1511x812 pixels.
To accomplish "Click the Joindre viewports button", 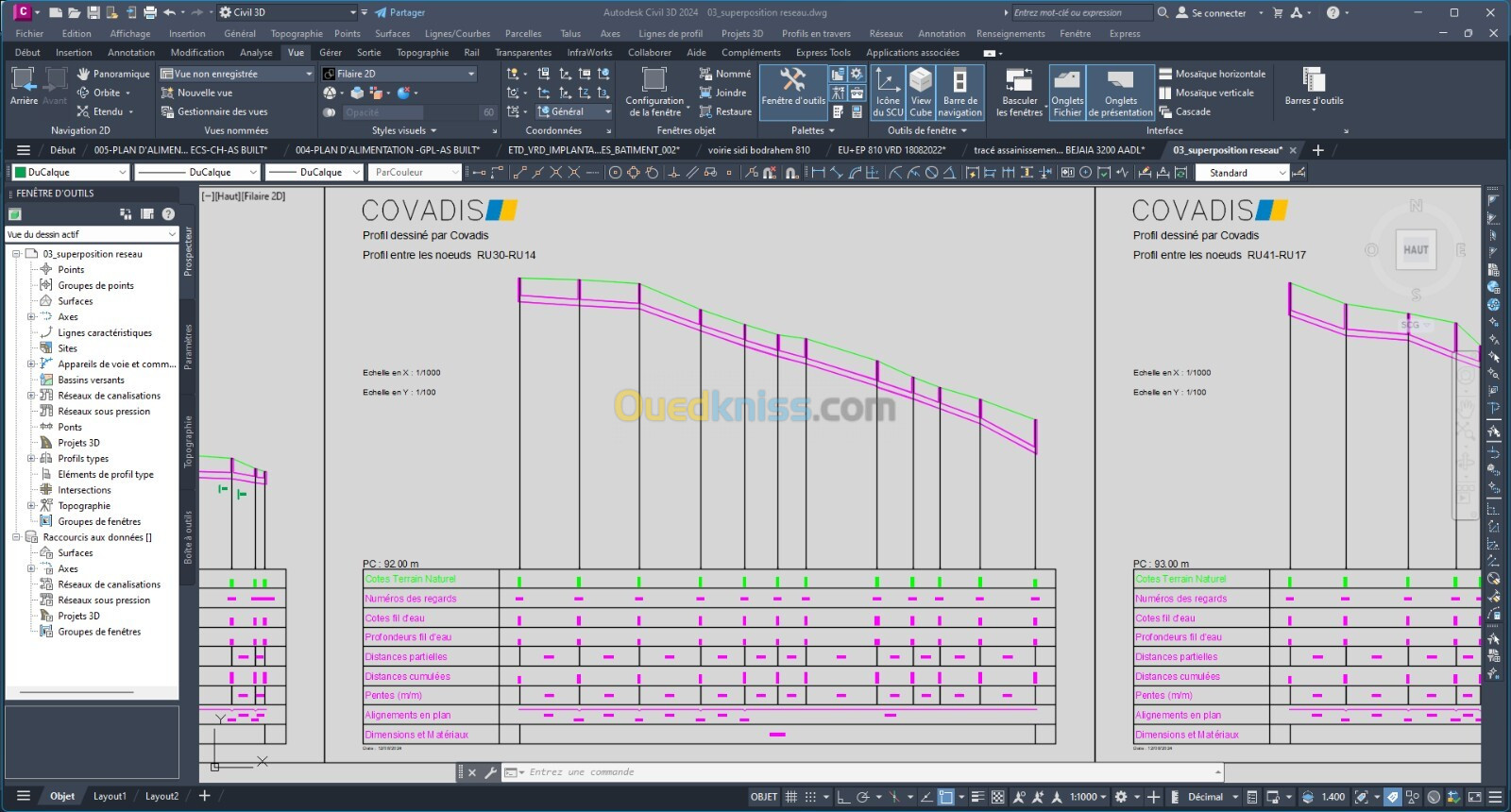I will click(722, 93).
